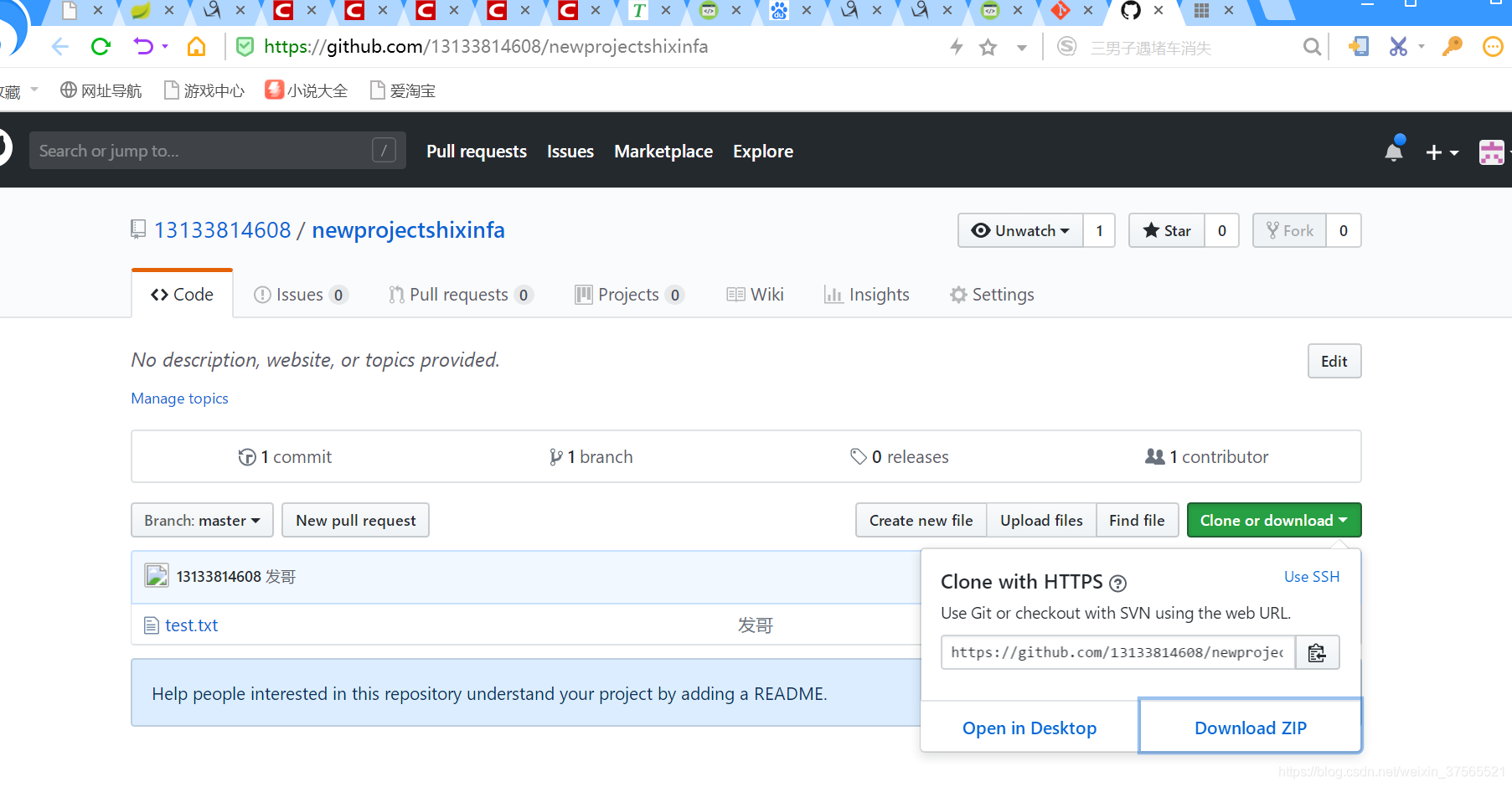Viewport: 1512px width, 787px height.
Task: Click the Fork button
Action: point(1290,230)
